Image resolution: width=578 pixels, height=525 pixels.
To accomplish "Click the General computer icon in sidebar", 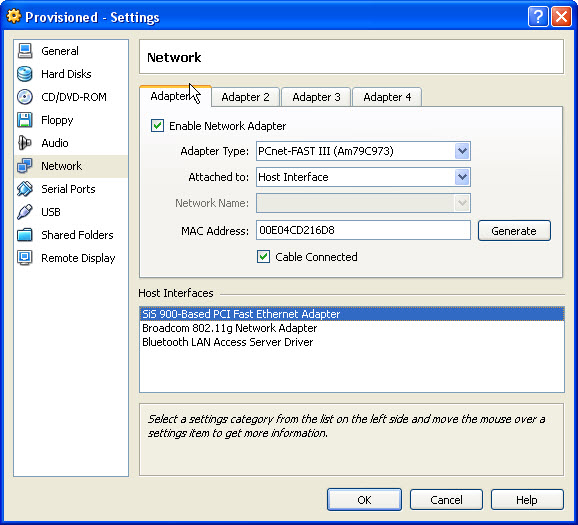I will pos(25,51).
